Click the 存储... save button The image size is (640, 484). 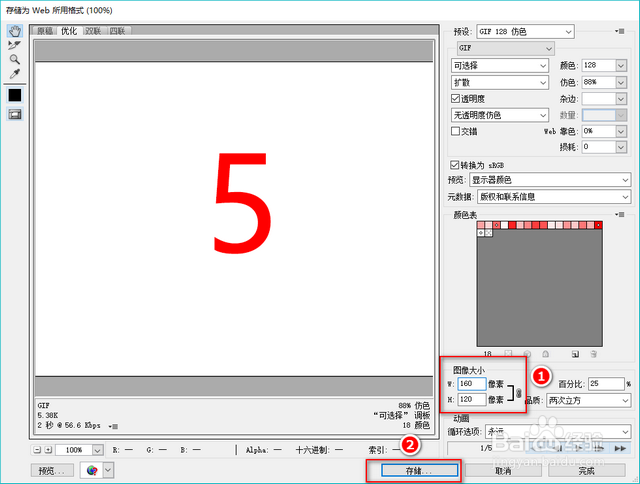click(419, 471)
